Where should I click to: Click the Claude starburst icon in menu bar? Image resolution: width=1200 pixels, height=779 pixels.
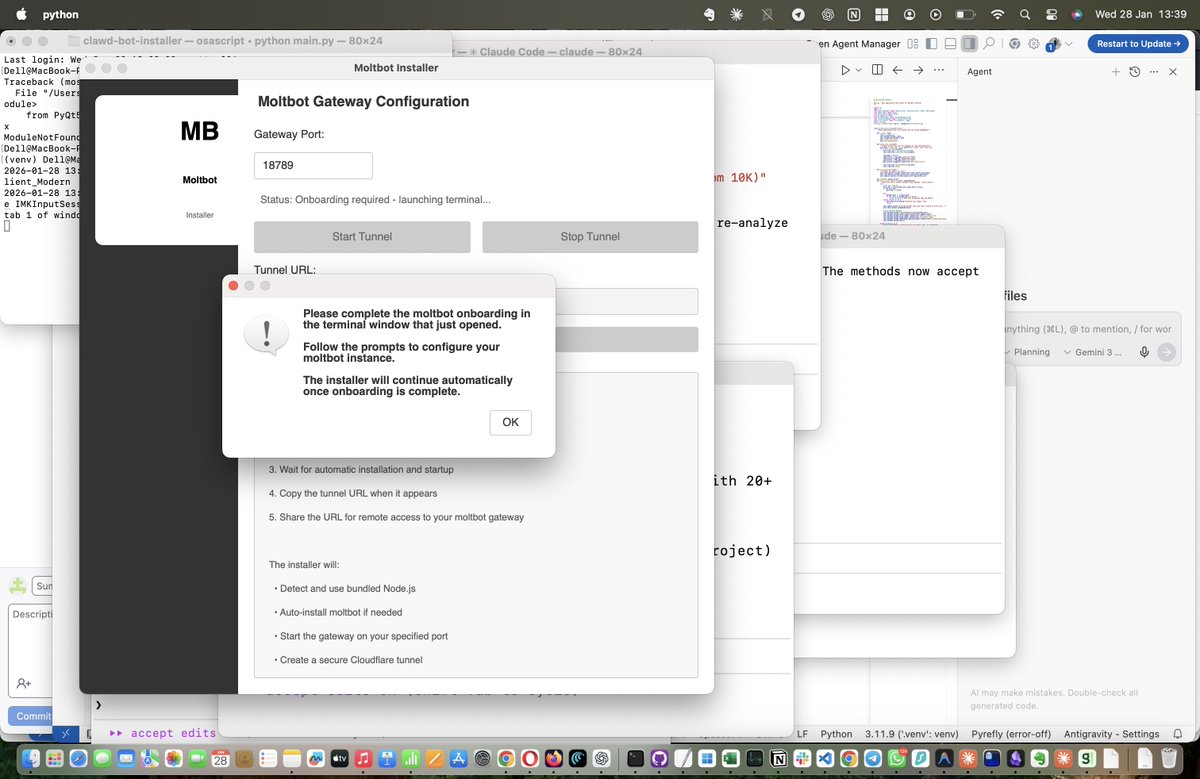[737, 15]
